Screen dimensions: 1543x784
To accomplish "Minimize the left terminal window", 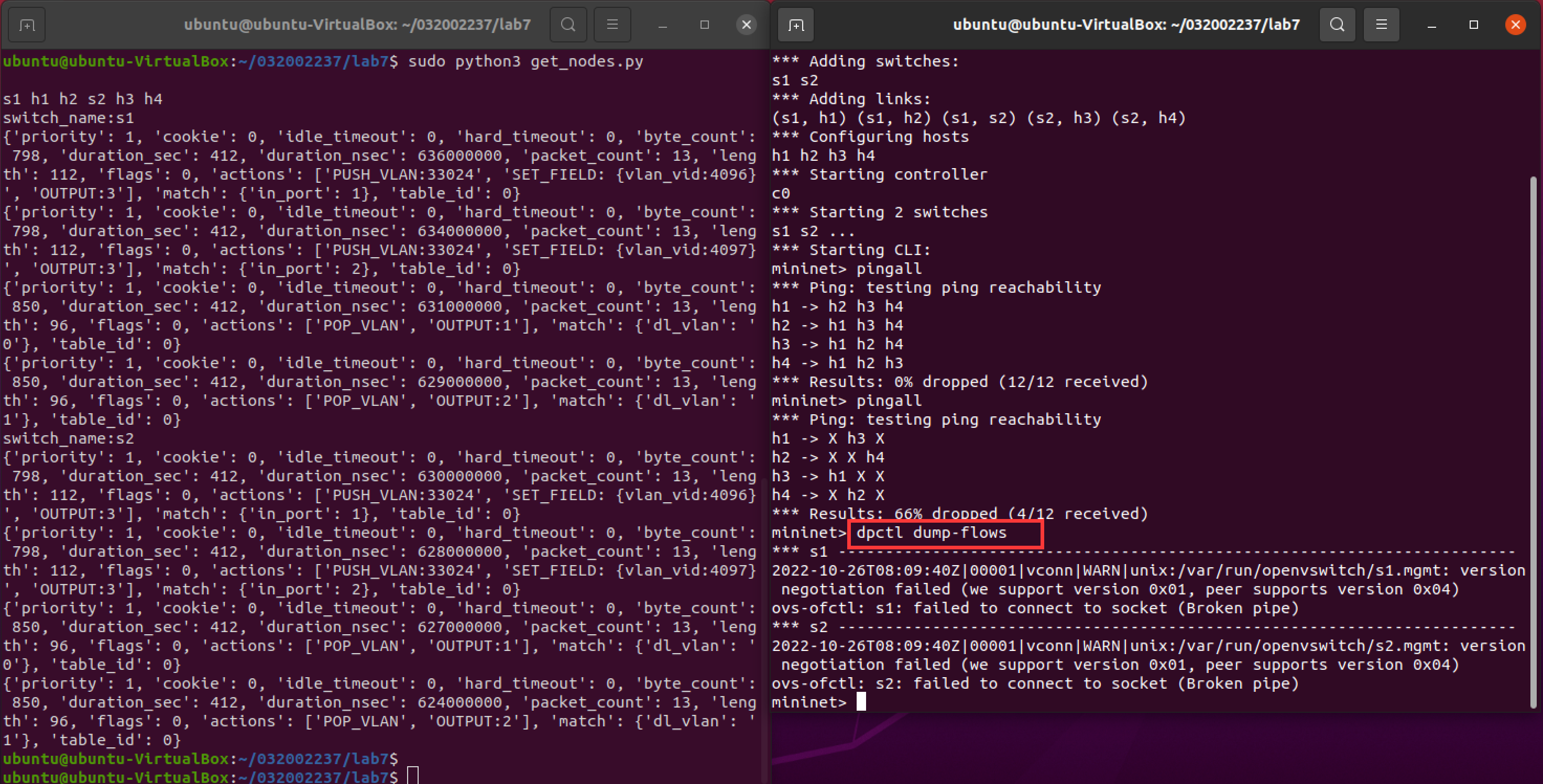I will click(x=662, y=25).
